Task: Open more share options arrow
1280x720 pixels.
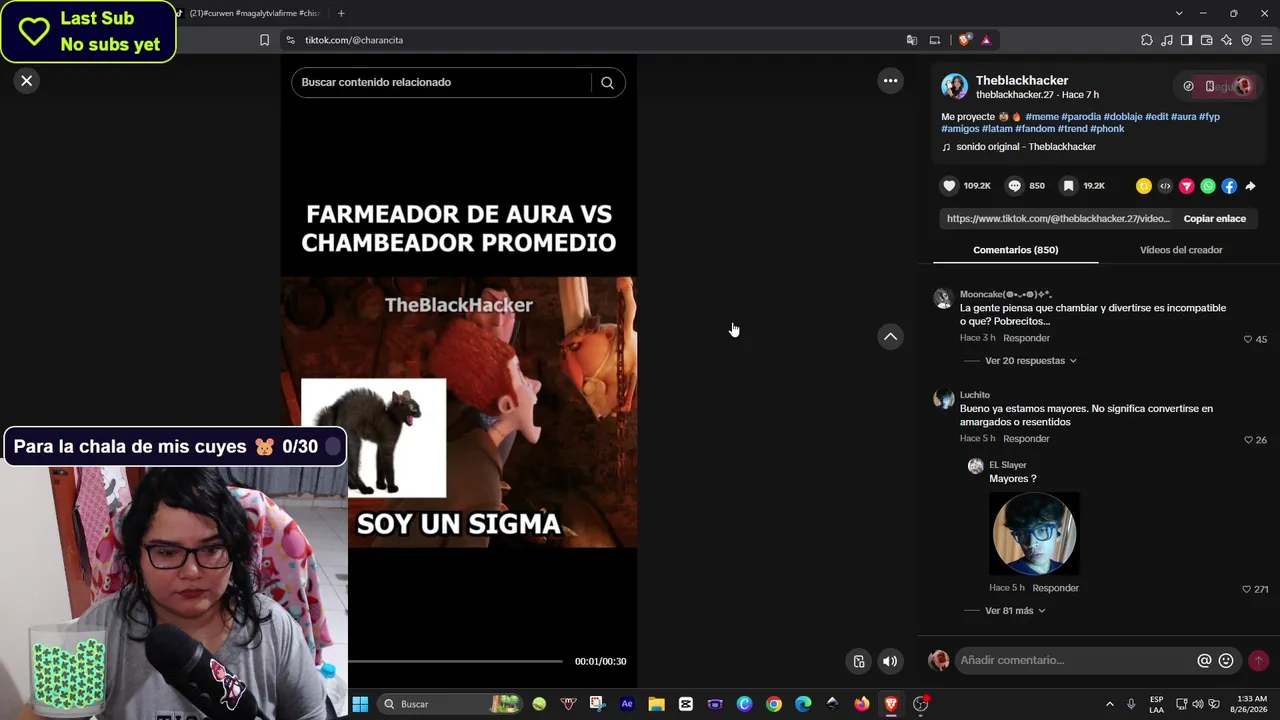Action: coord(1250,186)
